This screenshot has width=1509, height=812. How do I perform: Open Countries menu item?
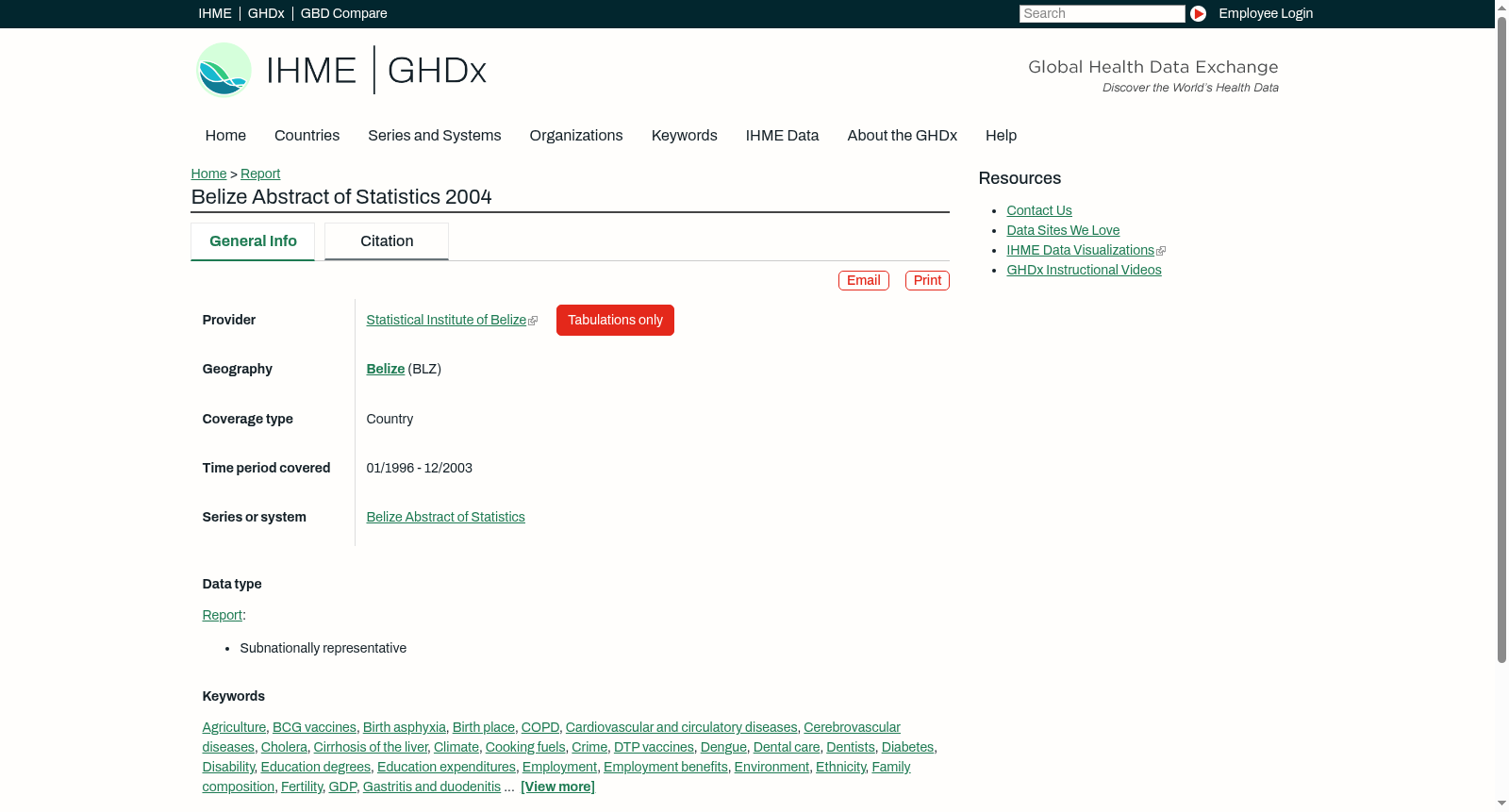pyautogui.click(x=307, y=136)
